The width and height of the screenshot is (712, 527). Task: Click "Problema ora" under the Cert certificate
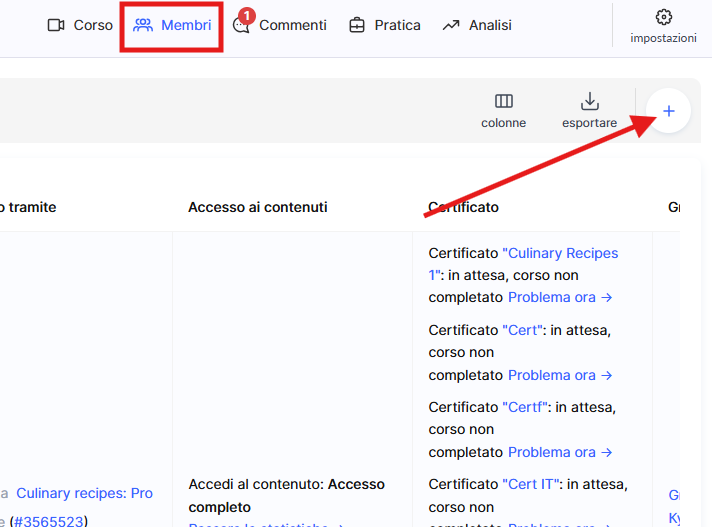(x=560, y=375)
